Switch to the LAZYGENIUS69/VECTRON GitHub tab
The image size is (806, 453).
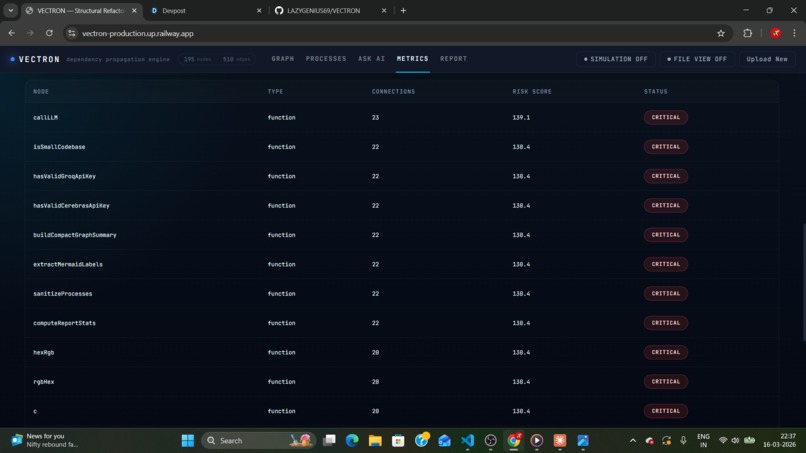pyautogui.click(x=331, y=10)
